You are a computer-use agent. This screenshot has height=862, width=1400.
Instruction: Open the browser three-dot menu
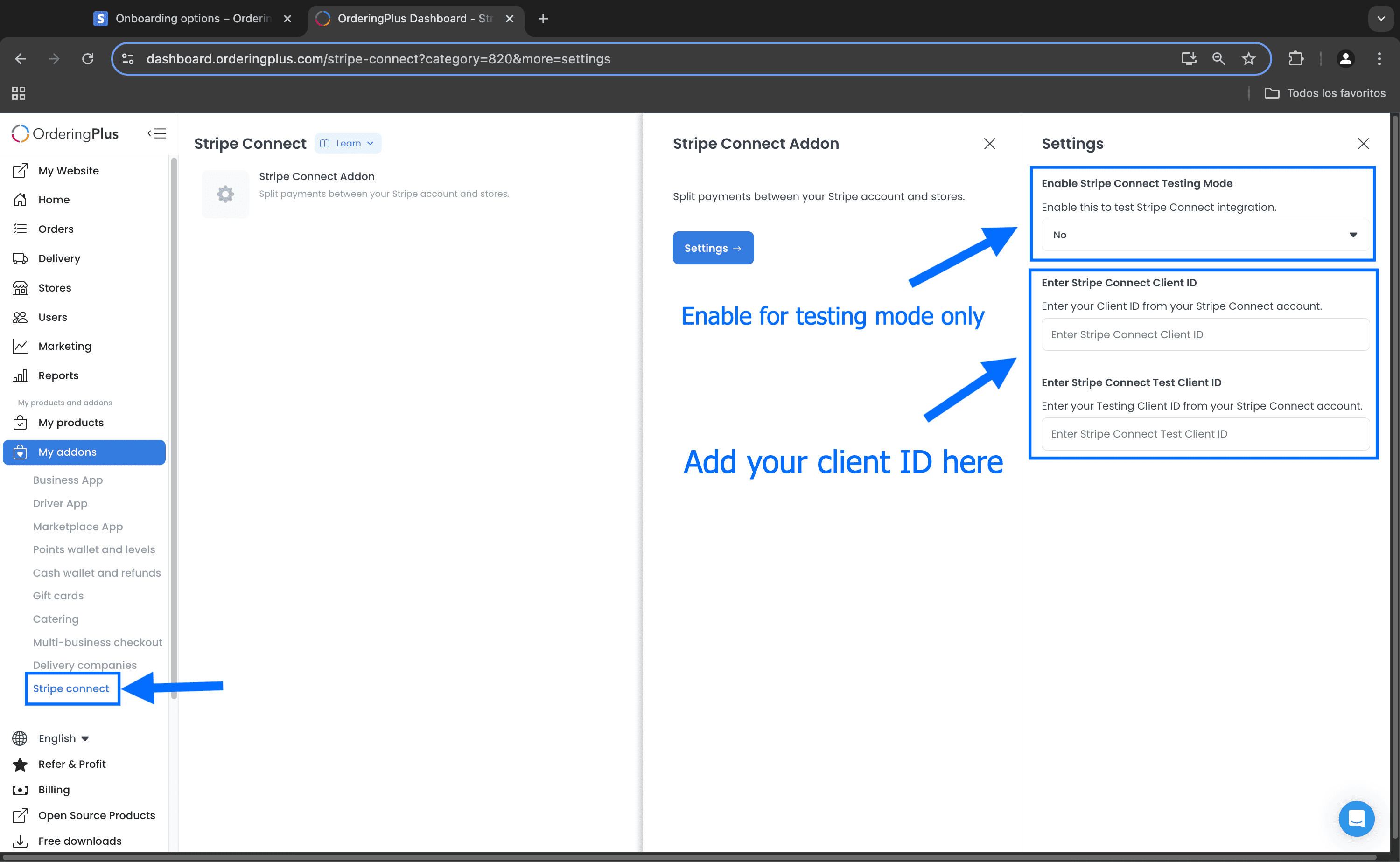(1379, 59)
